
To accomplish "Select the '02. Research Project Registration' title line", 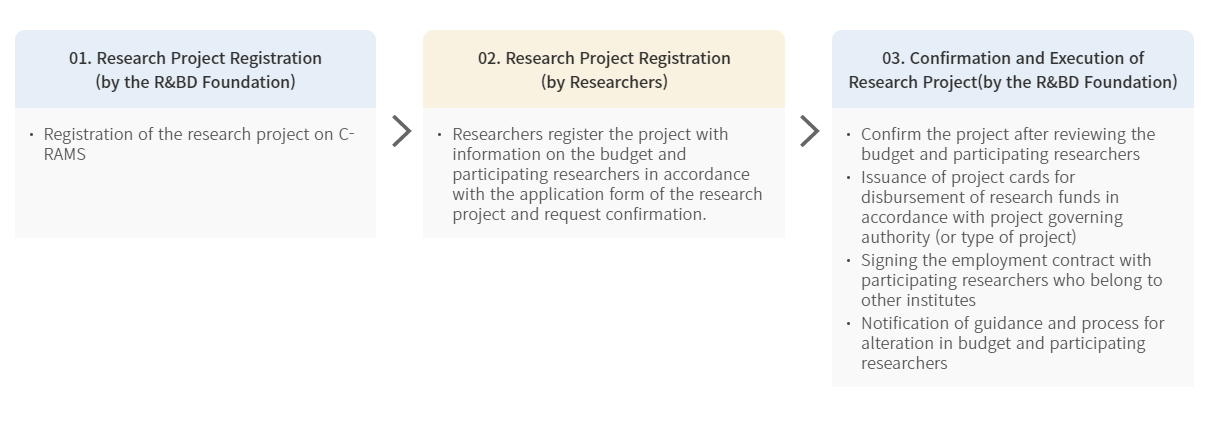I will click(604, 58).
